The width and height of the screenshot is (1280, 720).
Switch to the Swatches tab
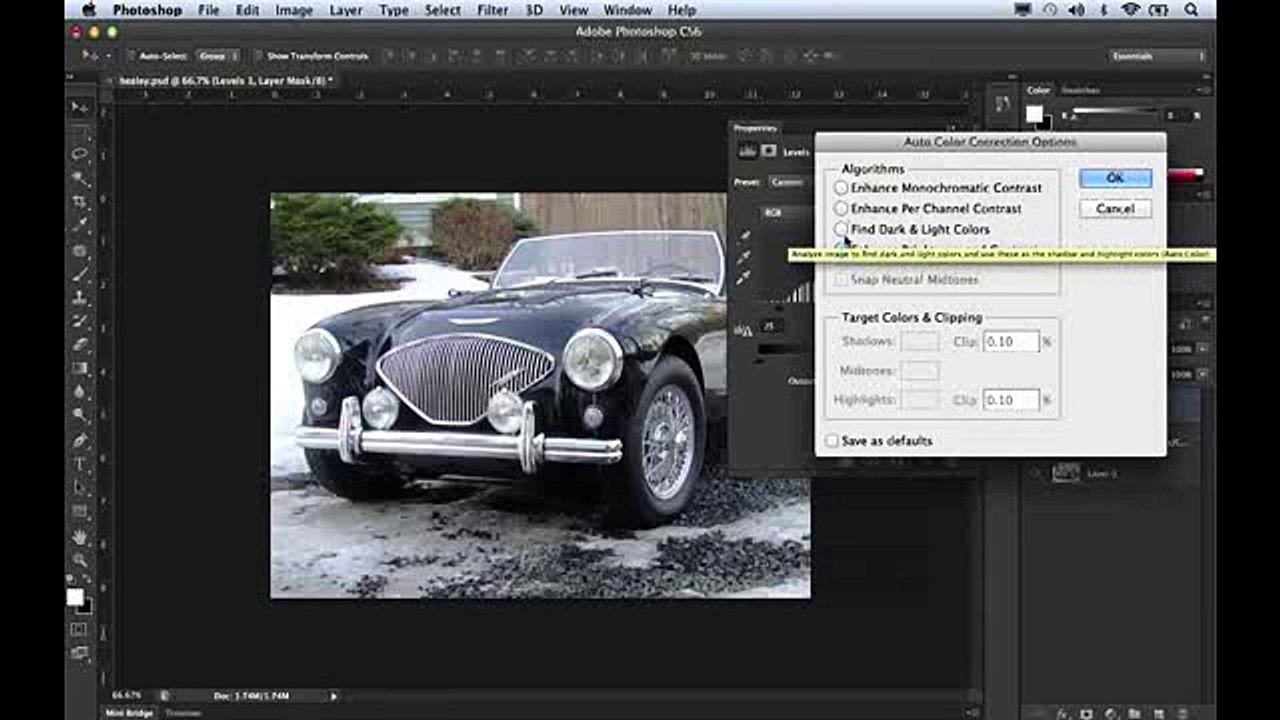tap(1081, 90)
